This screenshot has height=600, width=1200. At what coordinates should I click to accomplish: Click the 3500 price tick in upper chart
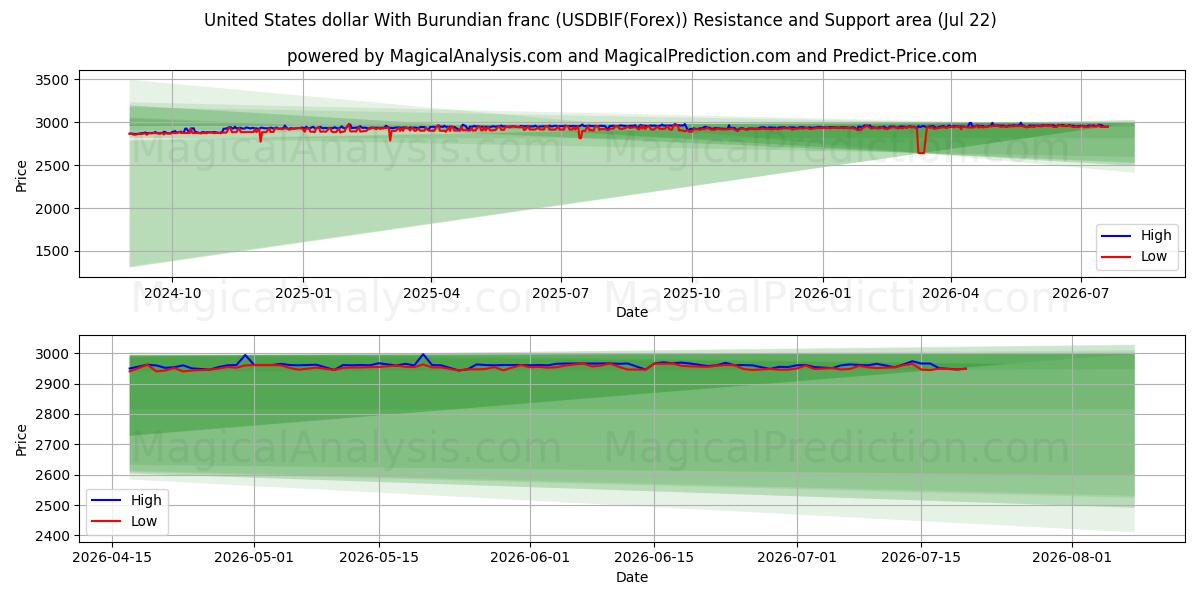[53, 80]
